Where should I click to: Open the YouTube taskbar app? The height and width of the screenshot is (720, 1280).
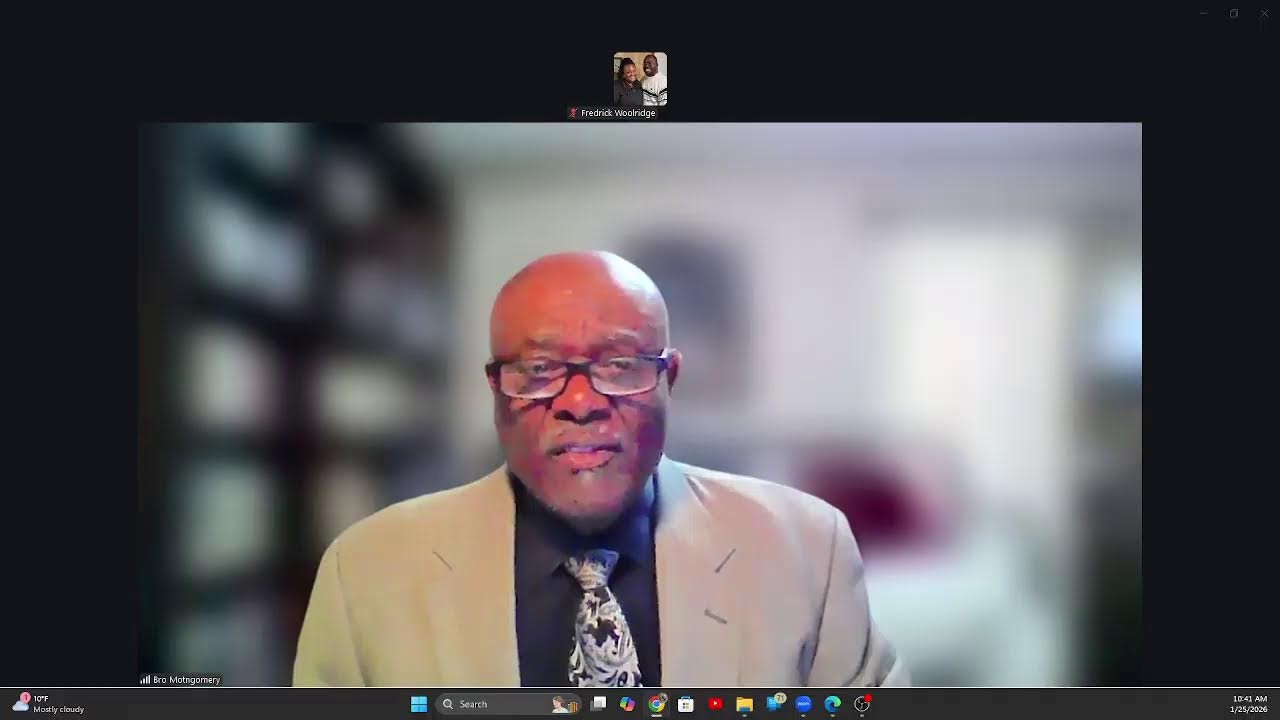tap(715, 704)
